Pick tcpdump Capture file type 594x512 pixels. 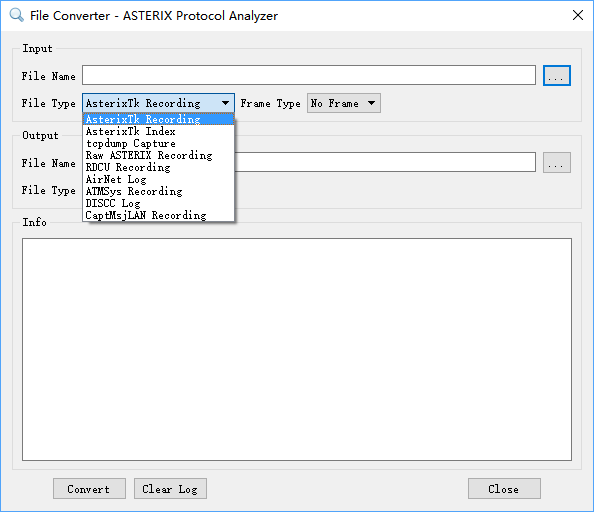[x=158, y=144]
